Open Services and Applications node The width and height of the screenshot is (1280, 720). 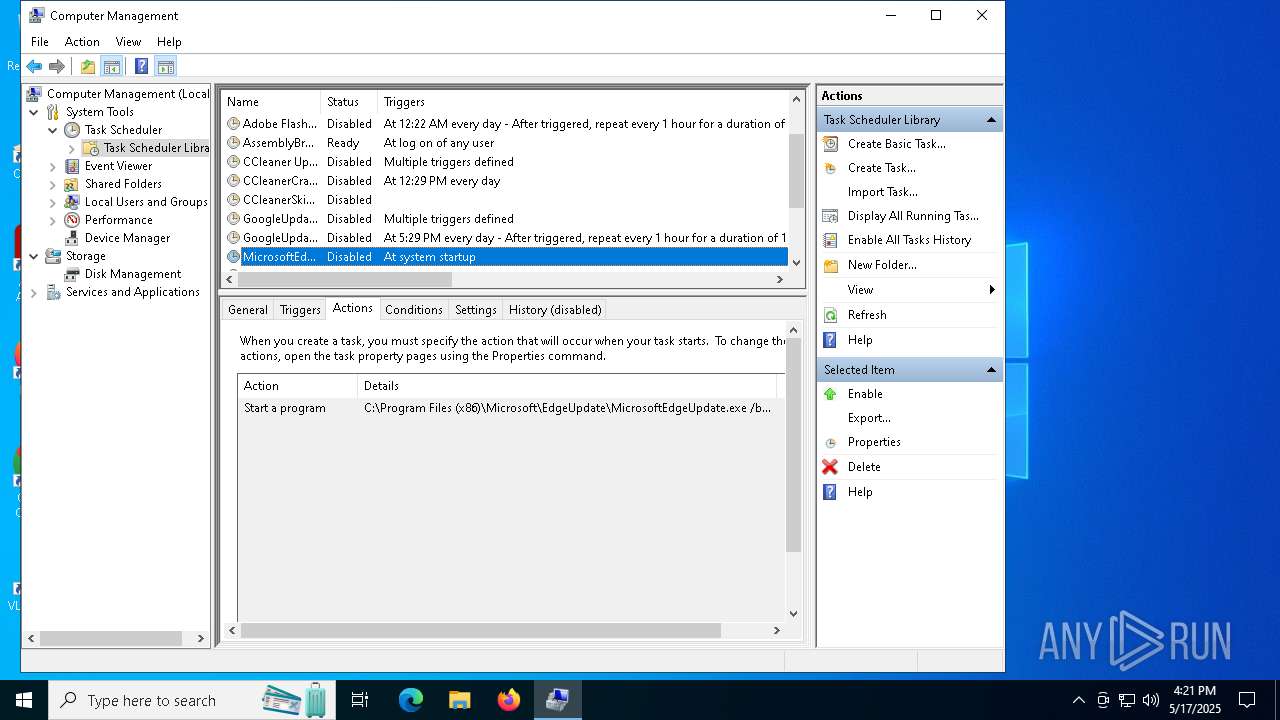tap(132, 292)
